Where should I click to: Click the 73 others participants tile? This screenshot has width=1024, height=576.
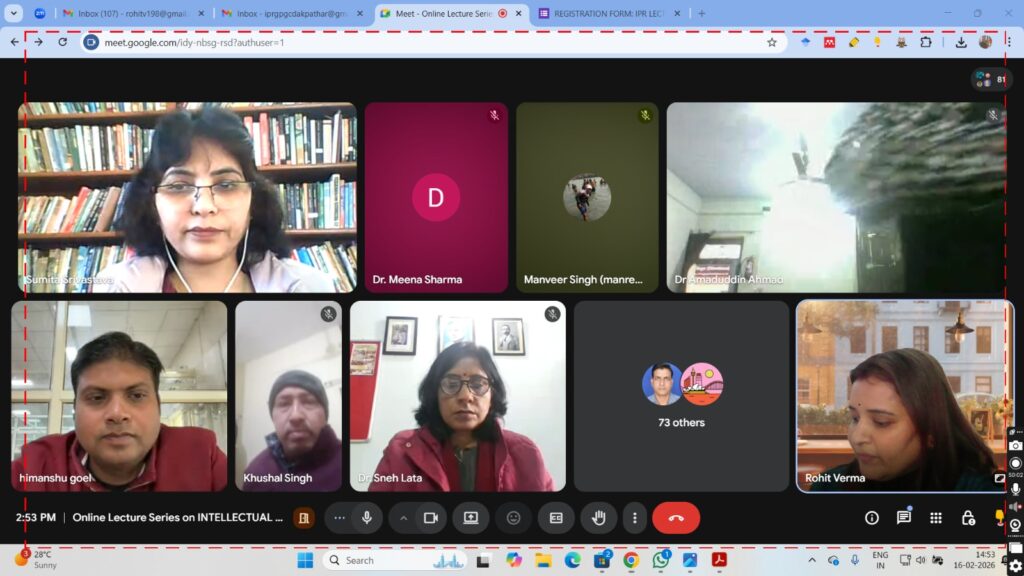pos(681,395)
